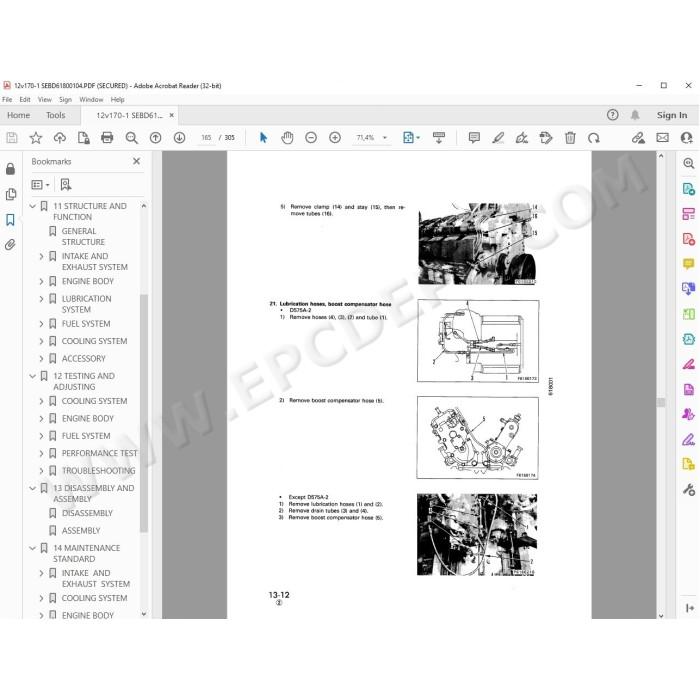Add a comment sticky note
The height and width of the screenshot is (700, 700).
(474, 138)
